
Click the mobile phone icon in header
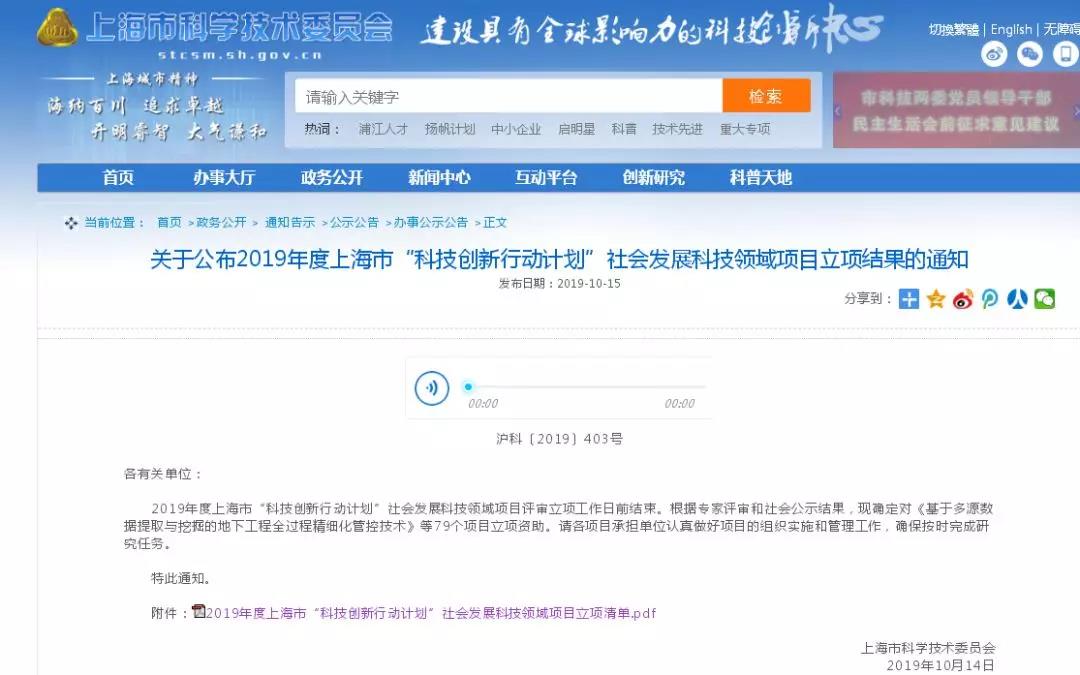click(x=1065, y=54)
